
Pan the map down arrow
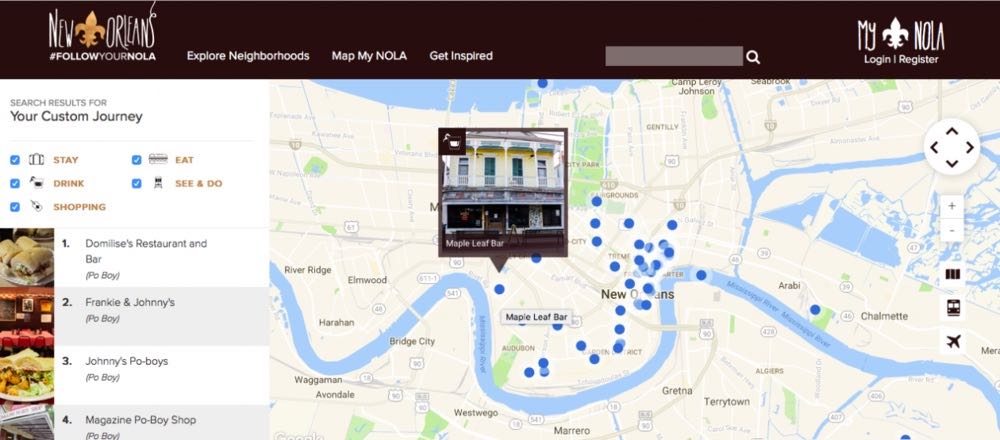tap(952, 164)
